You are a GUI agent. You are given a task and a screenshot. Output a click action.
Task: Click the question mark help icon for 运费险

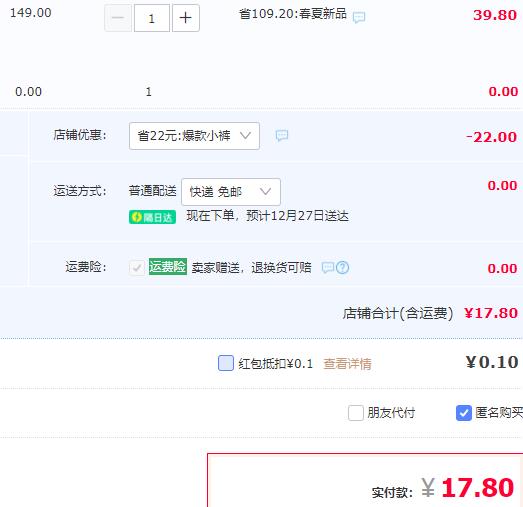pos(343,268)
